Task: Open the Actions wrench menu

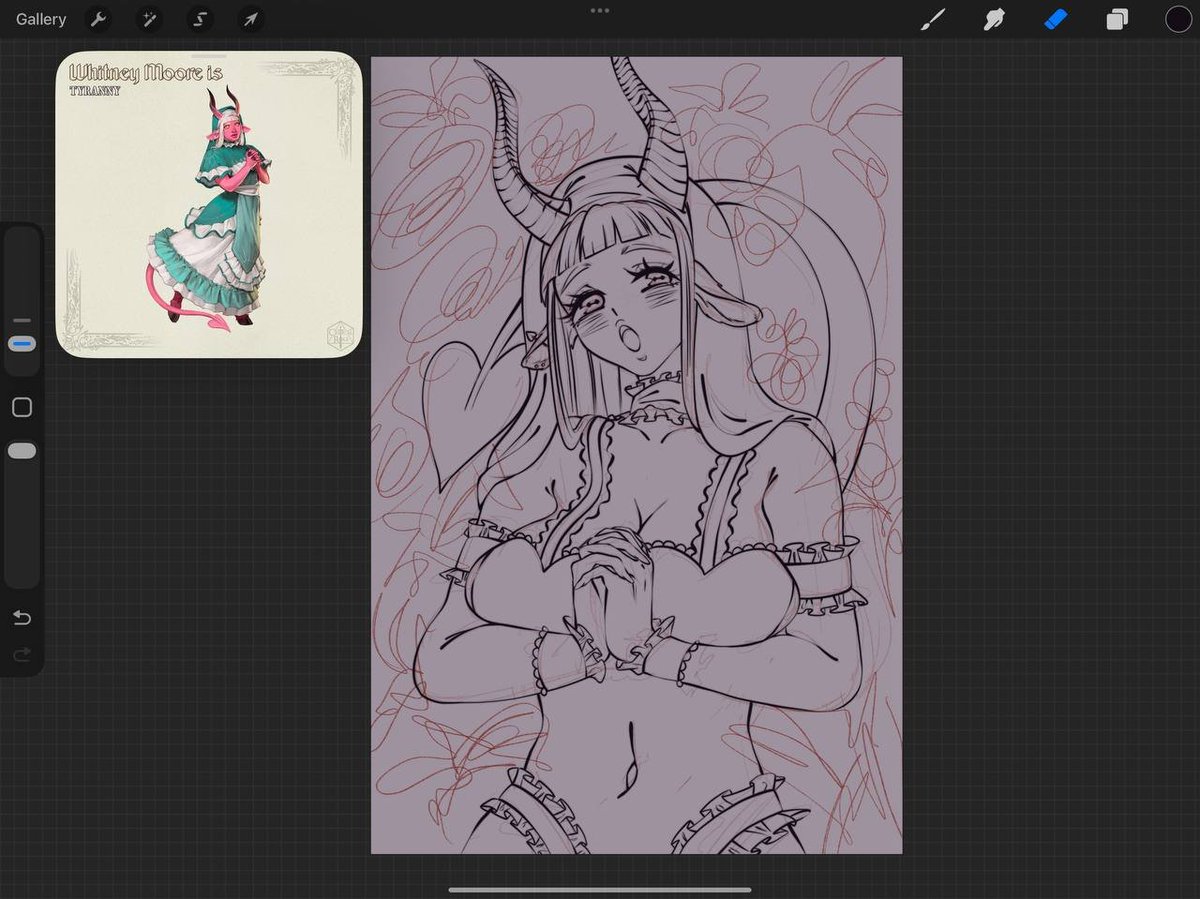Action: 98,19
